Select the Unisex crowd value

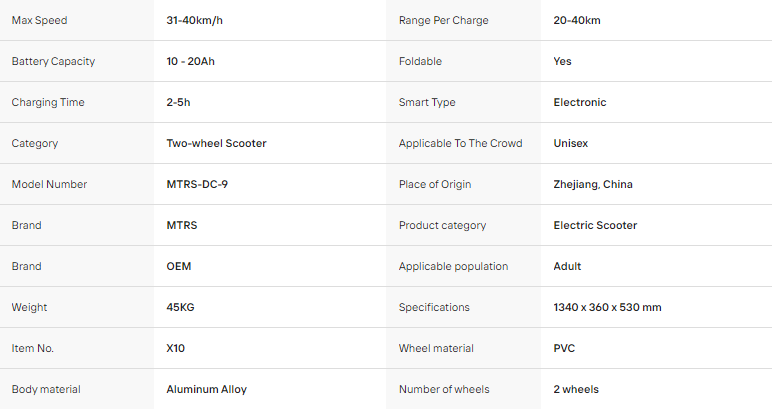pos(571,143)
